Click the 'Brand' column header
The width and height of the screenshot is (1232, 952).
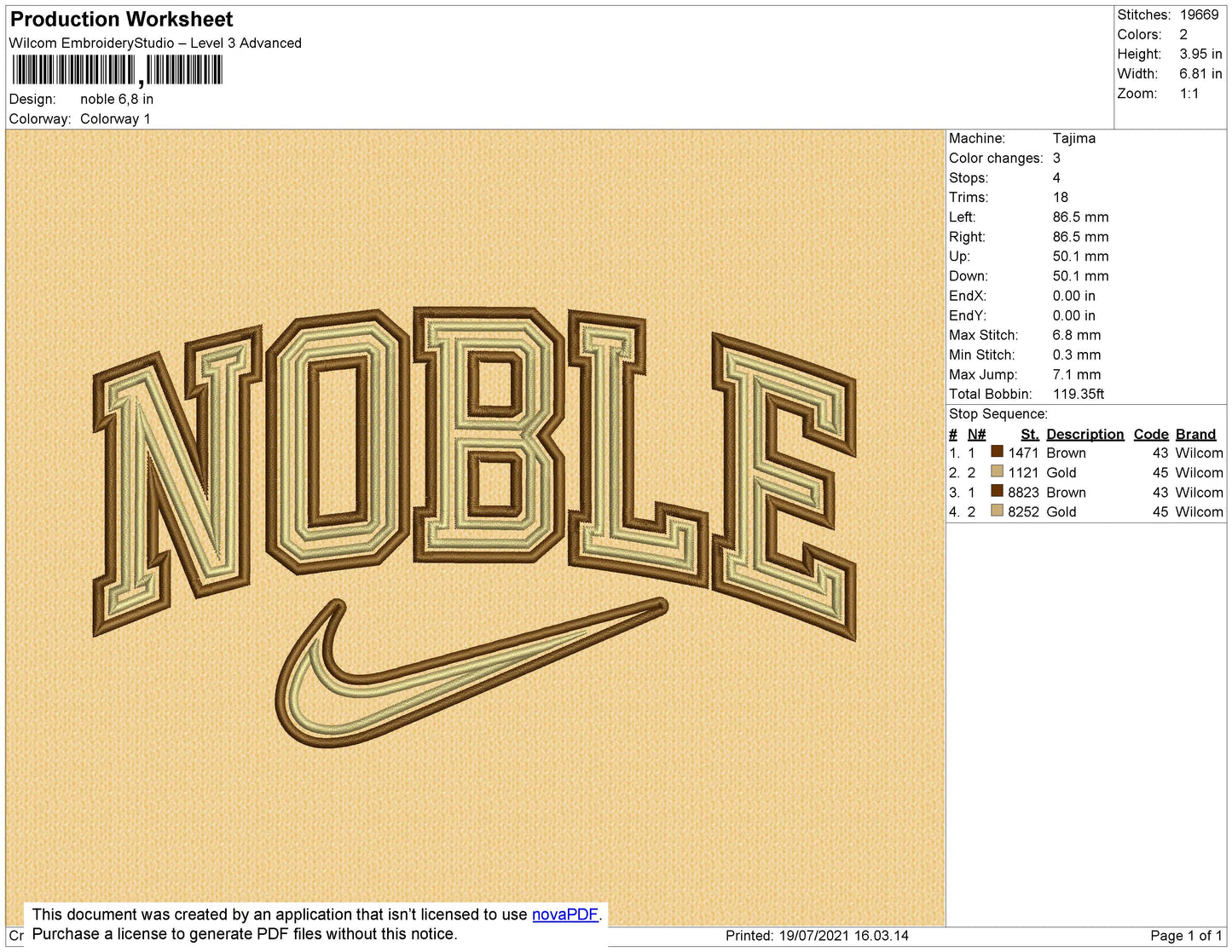point(1196,434)
